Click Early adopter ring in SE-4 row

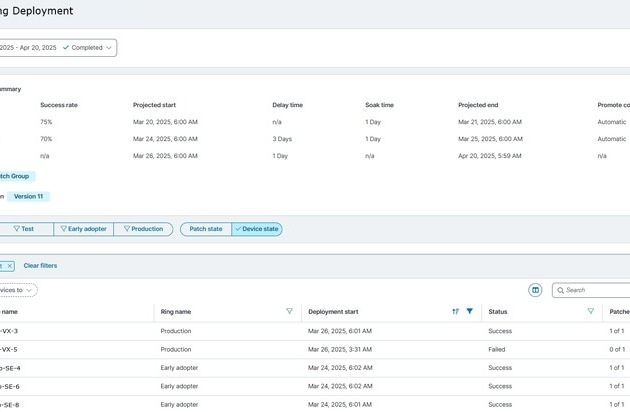179,368
